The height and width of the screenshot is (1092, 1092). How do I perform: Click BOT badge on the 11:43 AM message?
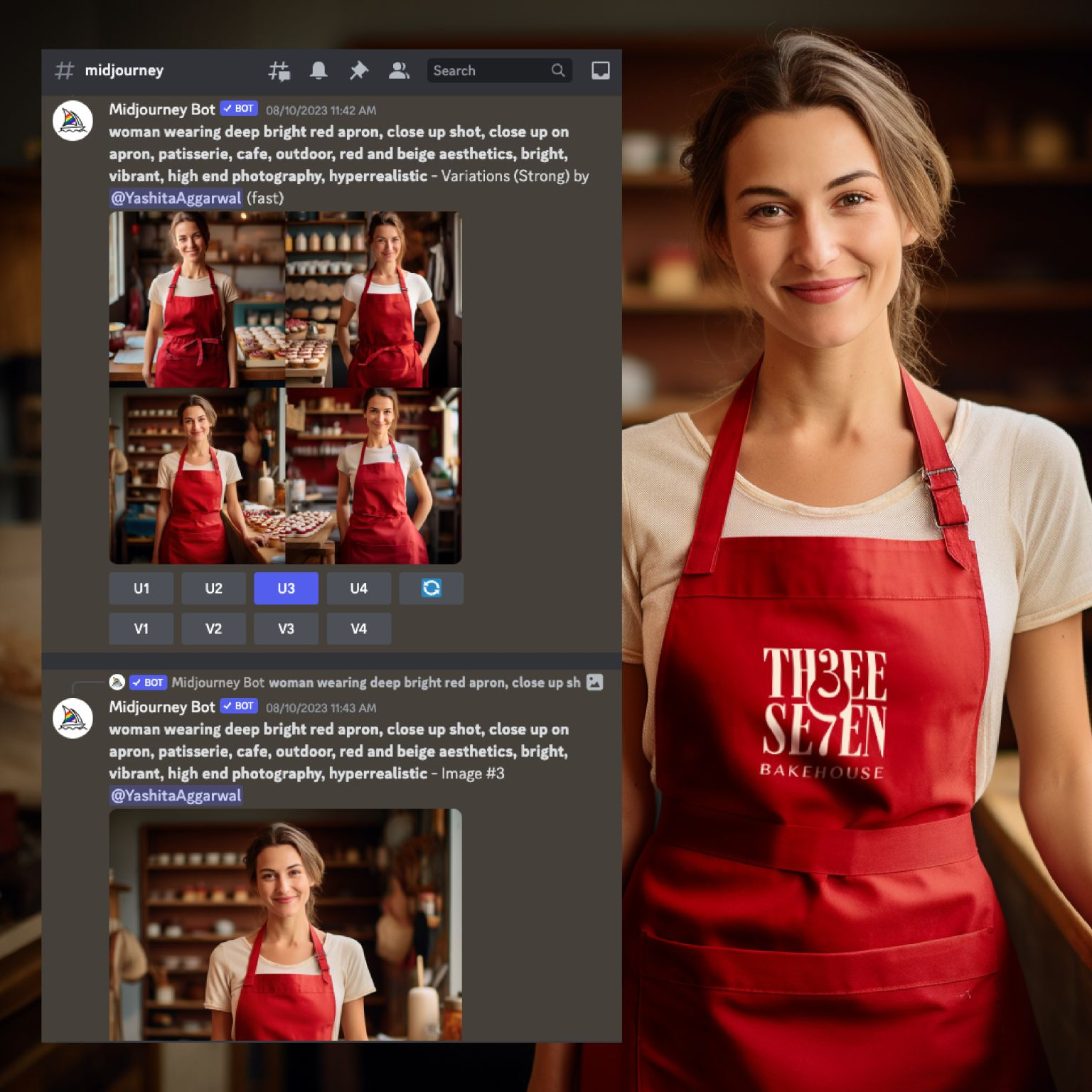pos(239,707)
